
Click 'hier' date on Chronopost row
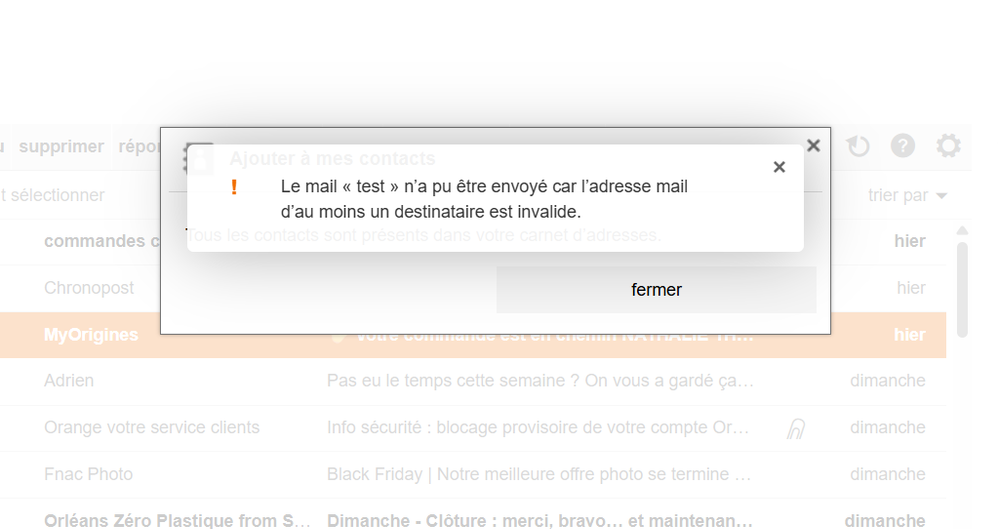click(911, 288)
